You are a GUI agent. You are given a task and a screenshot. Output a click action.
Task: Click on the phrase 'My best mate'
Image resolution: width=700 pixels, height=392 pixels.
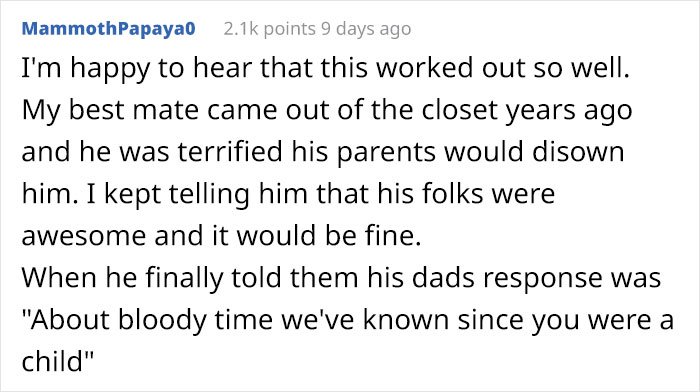[110, 111]
